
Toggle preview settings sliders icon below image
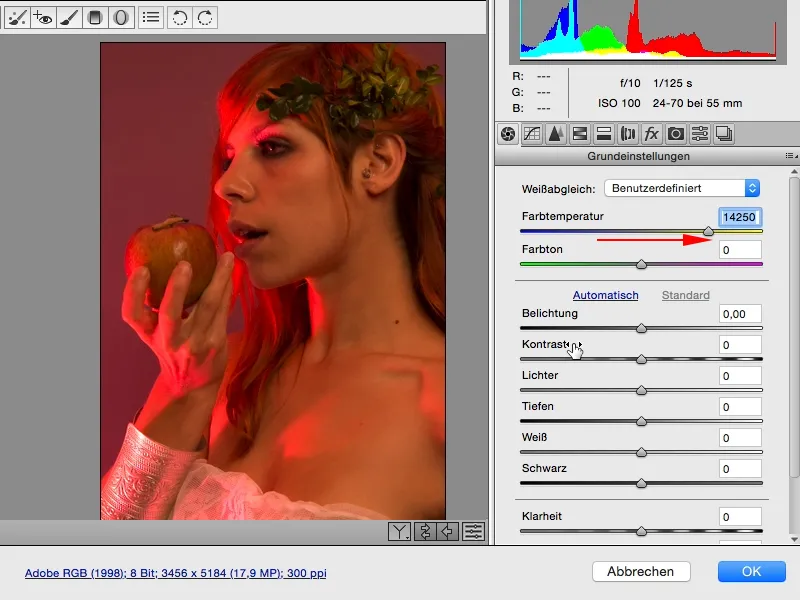[473, 532]
